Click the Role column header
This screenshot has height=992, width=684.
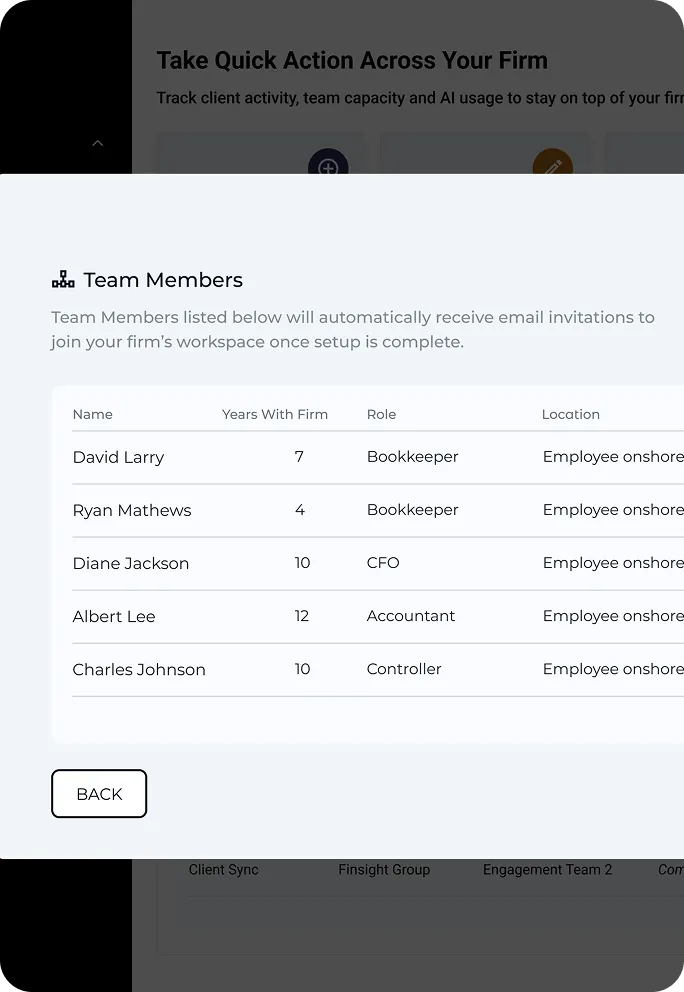point(382,414)
